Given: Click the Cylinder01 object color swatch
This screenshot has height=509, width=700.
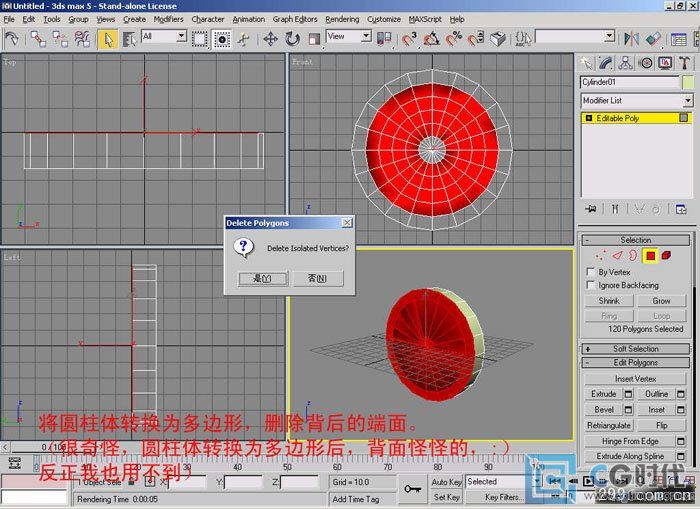Looking at the screenshot, I should [x=688, y=83].
